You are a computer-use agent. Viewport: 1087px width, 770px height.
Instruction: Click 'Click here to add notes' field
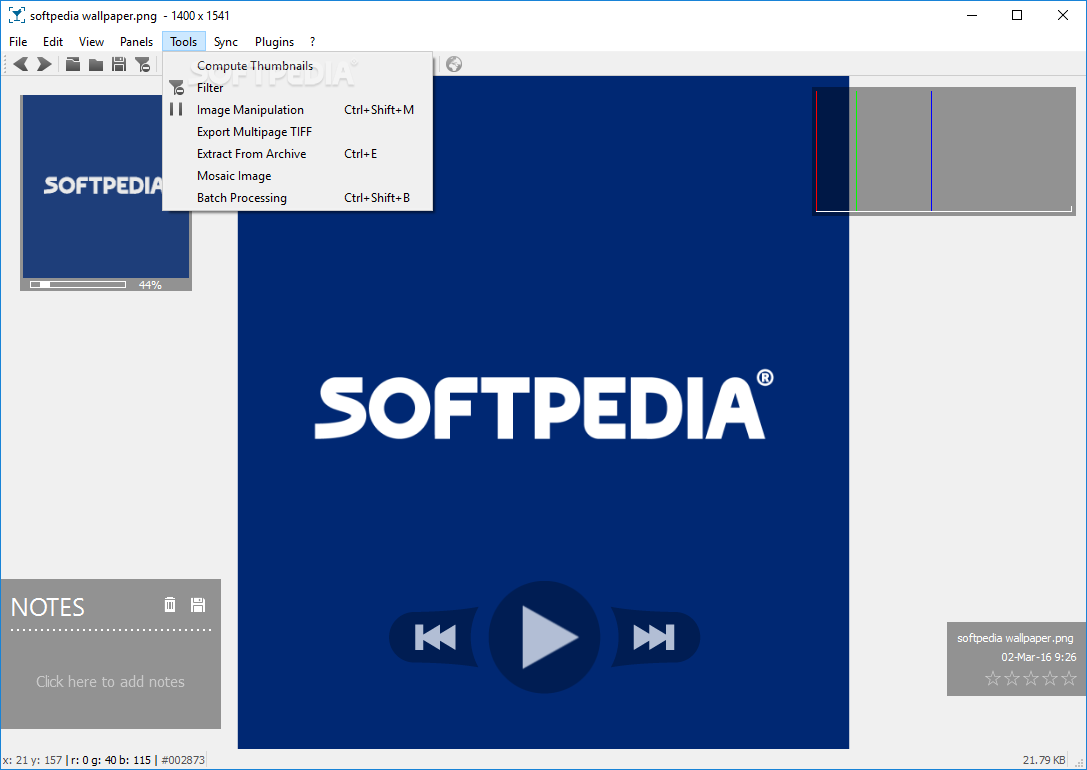click(110, 681)
